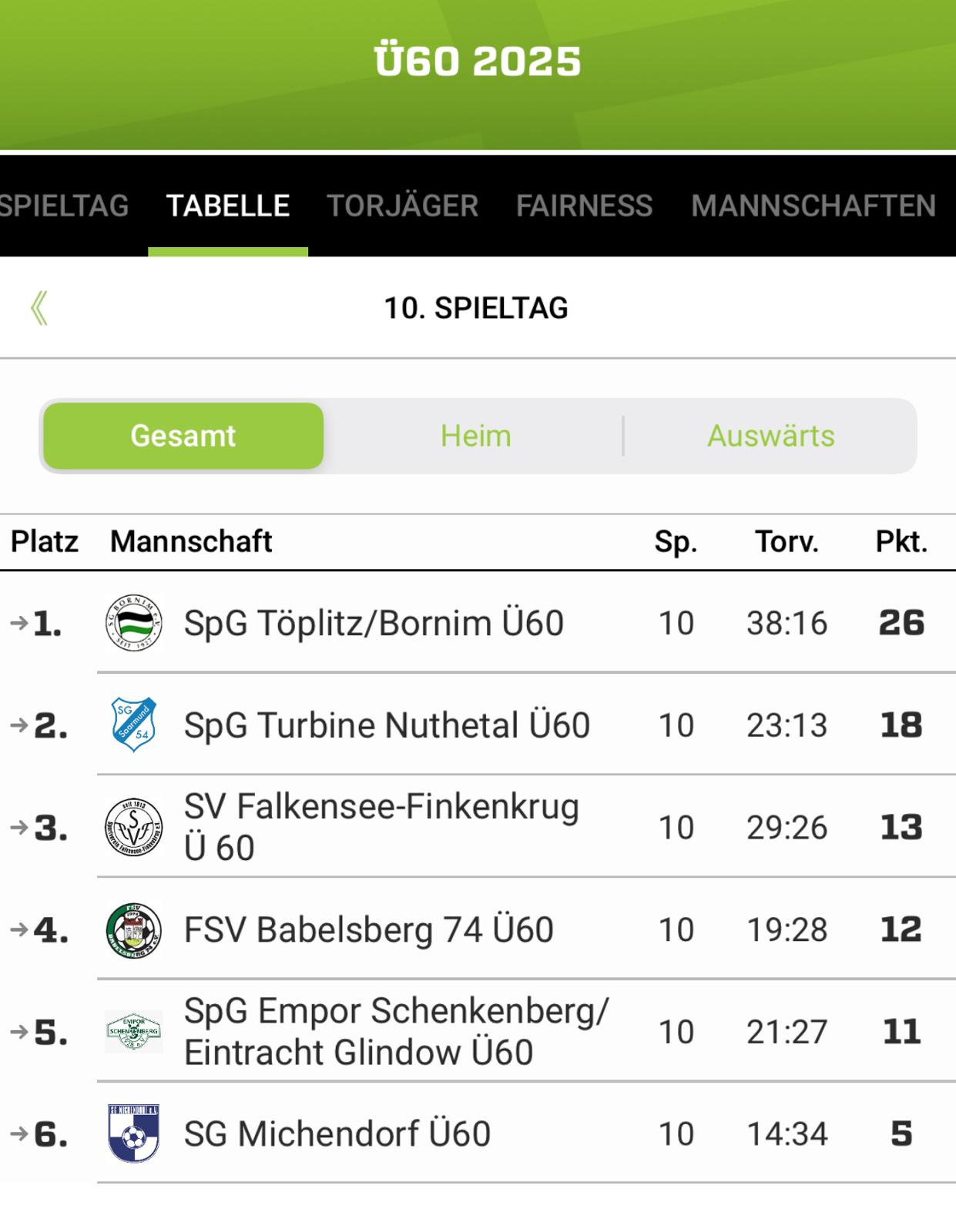This screenshot has width=956, height=1232.
Task: Click the SV Falkensee-Finkenkrug club crest
Action: click(133, 827)
